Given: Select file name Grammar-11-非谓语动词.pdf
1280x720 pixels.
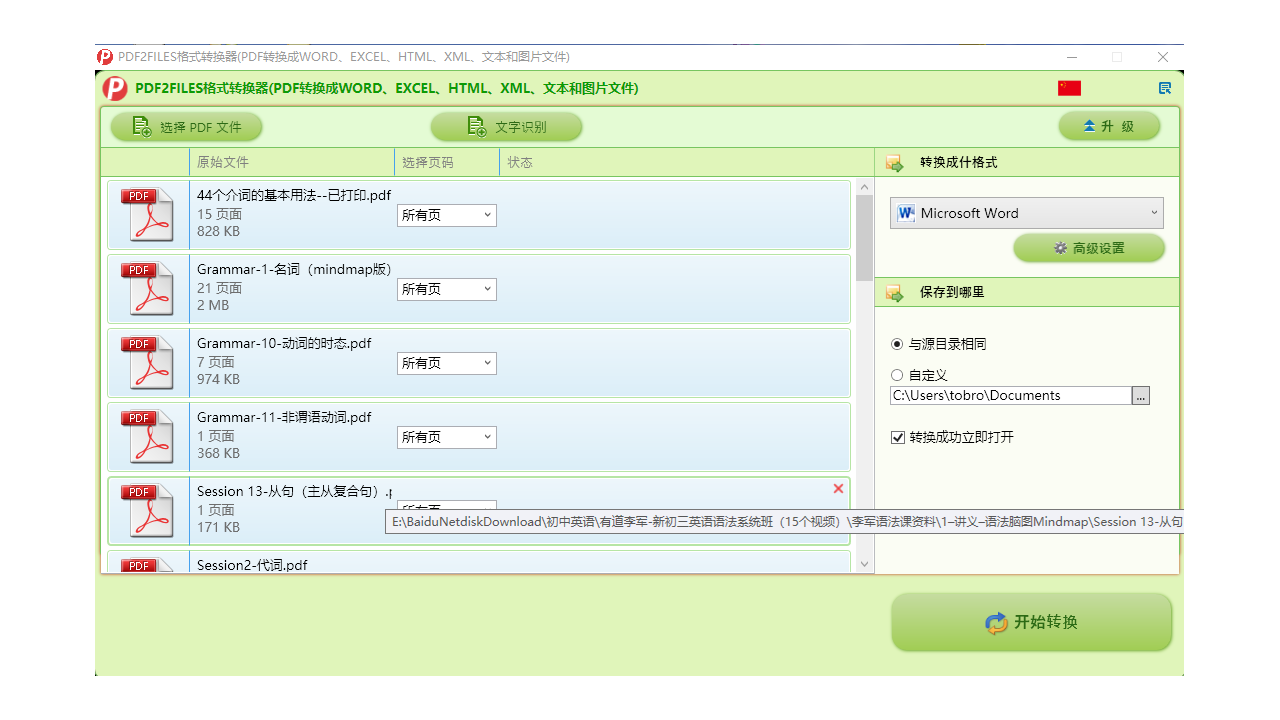Looking at the screenshot, I should [x=284, y=417].
